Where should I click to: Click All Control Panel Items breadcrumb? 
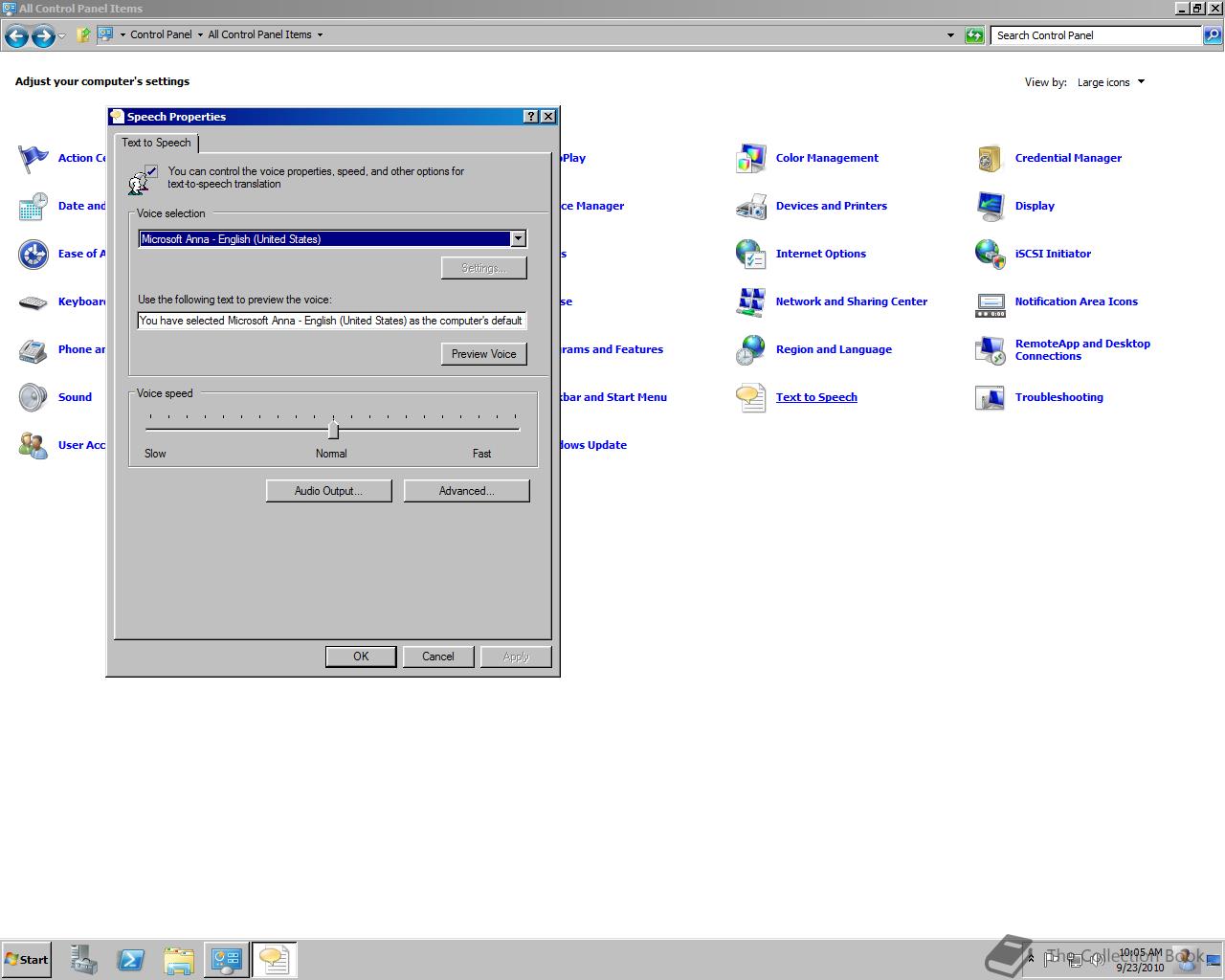tap(259, 34)
